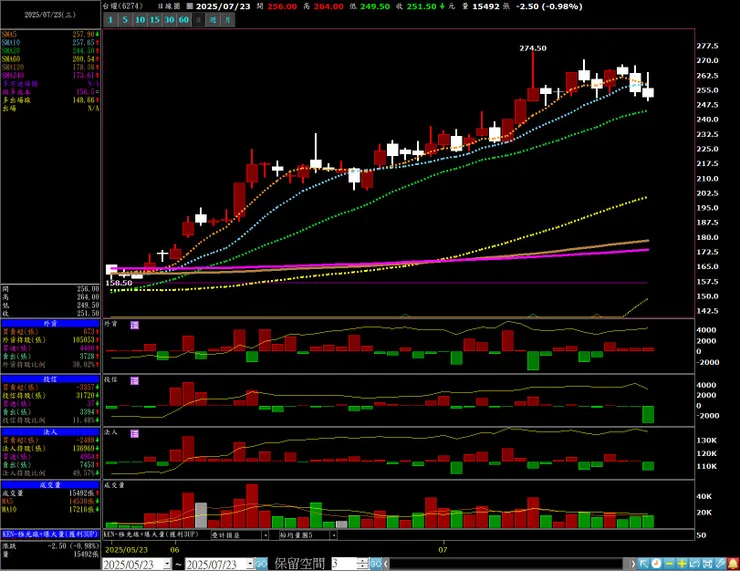Click the SMA10 legend row
Screen dimensions: 740x571
click(50, 42)
